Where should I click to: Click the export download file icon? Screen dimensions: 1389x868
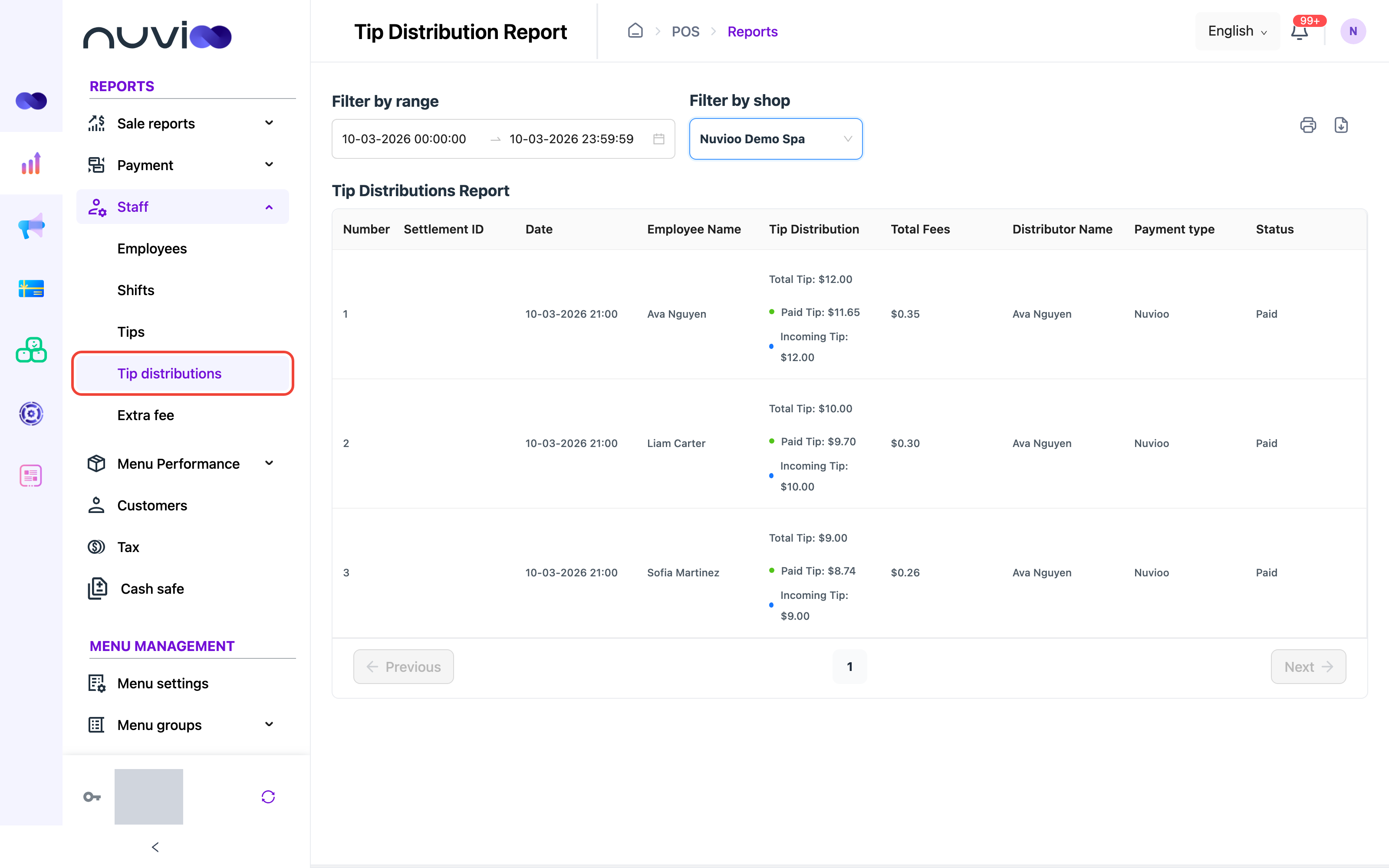pyautogui.click(x=1341, y=125)
